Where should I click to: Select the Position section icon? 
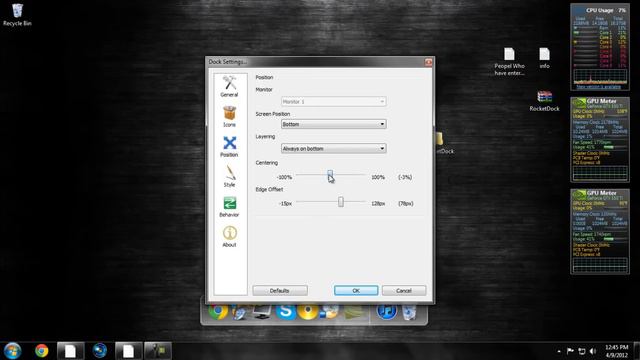coord(229,147)
